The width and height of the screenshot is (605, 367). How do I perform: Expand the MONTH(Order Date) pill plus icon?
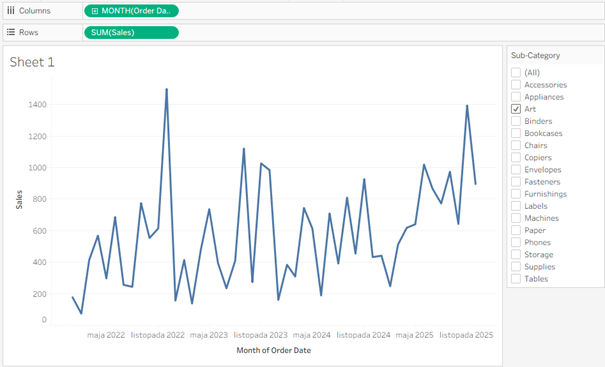[95, 11]
